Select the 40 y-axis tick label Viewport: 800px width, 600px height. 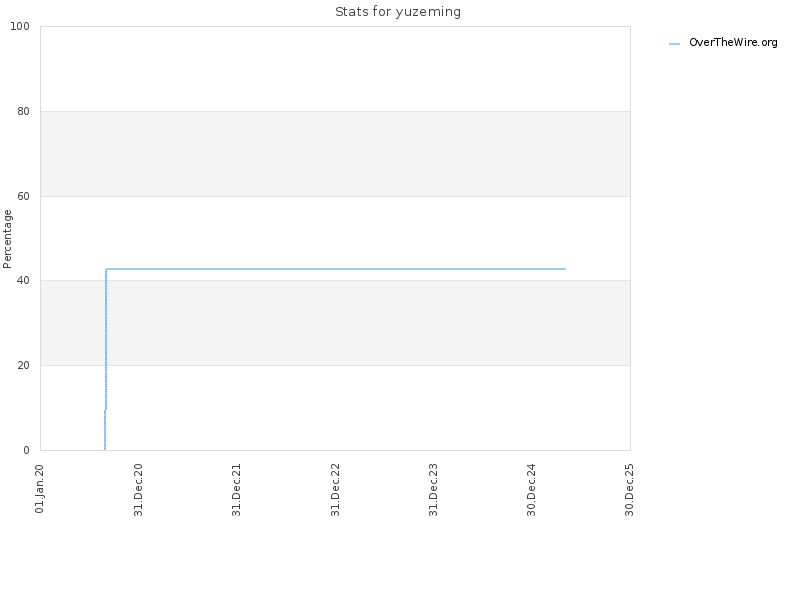pyautogui.click(x=23, y=281)
